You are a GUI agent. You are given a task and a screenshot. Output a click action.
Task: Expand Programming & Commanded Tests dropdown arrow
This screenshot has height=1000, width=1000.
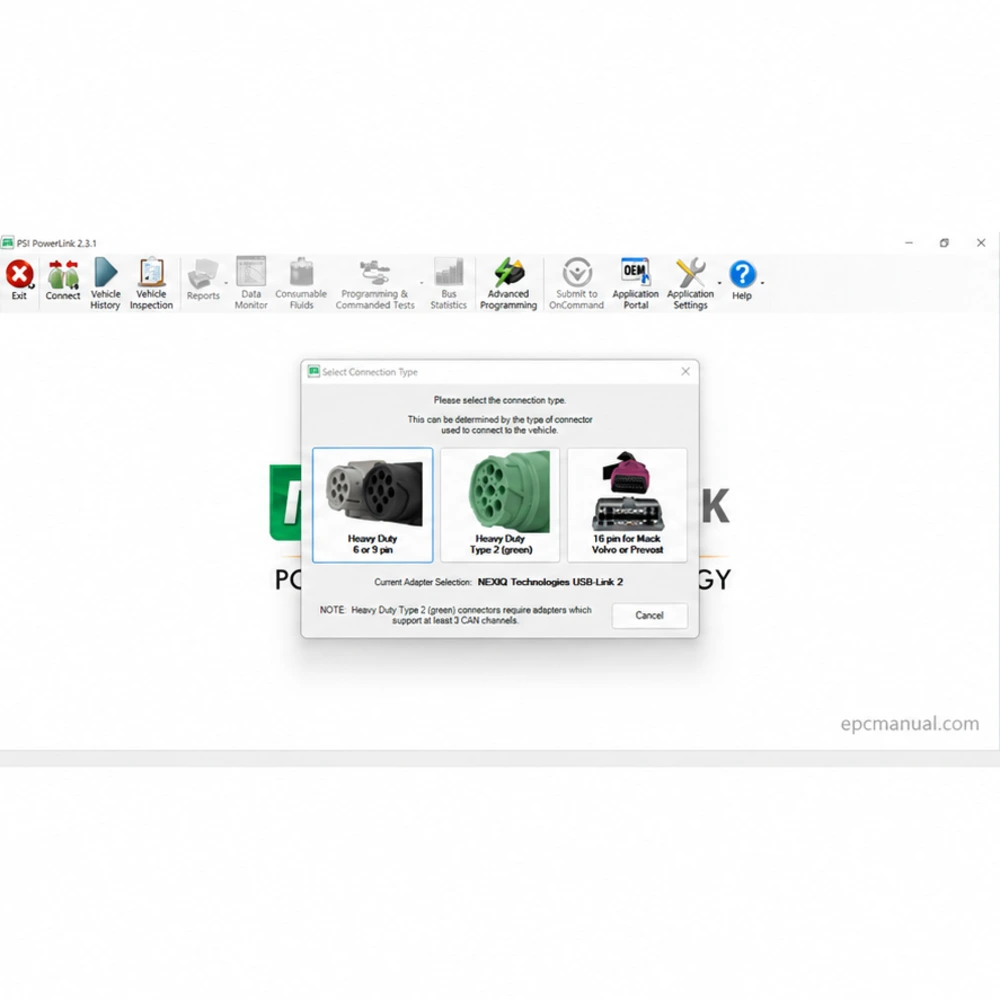pyautogui.click(x=421, y=283)
